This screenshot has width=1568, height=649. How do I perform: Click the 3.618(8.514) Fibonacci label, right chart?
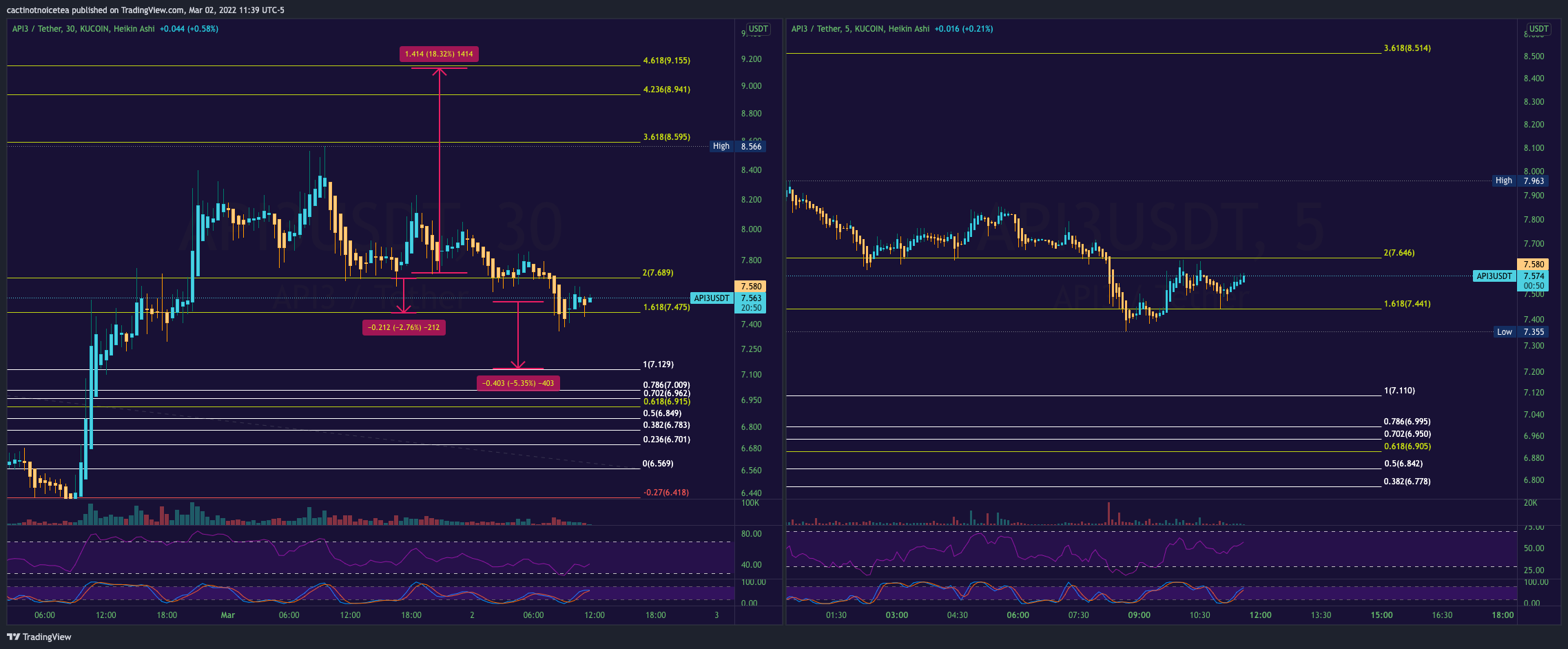[x=1407, y=48]
